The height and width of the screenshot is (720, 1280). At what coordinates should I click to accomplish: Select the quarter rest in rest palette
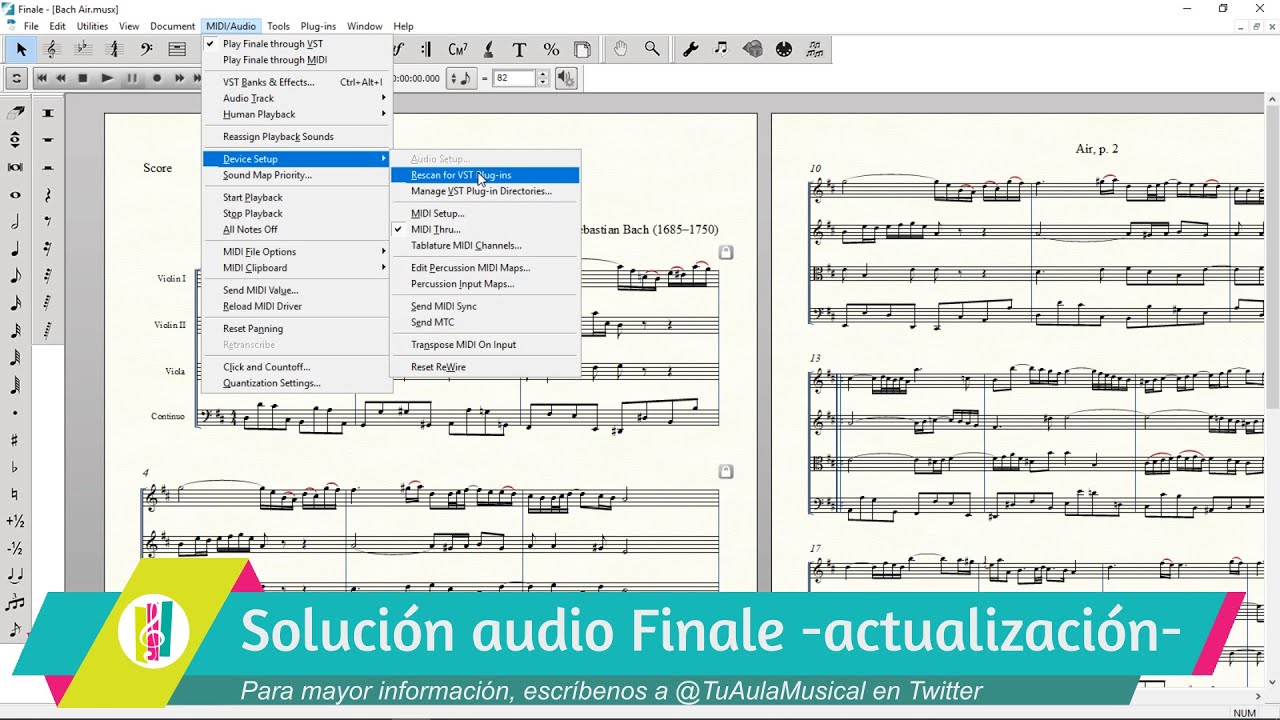tap(47, 195)
